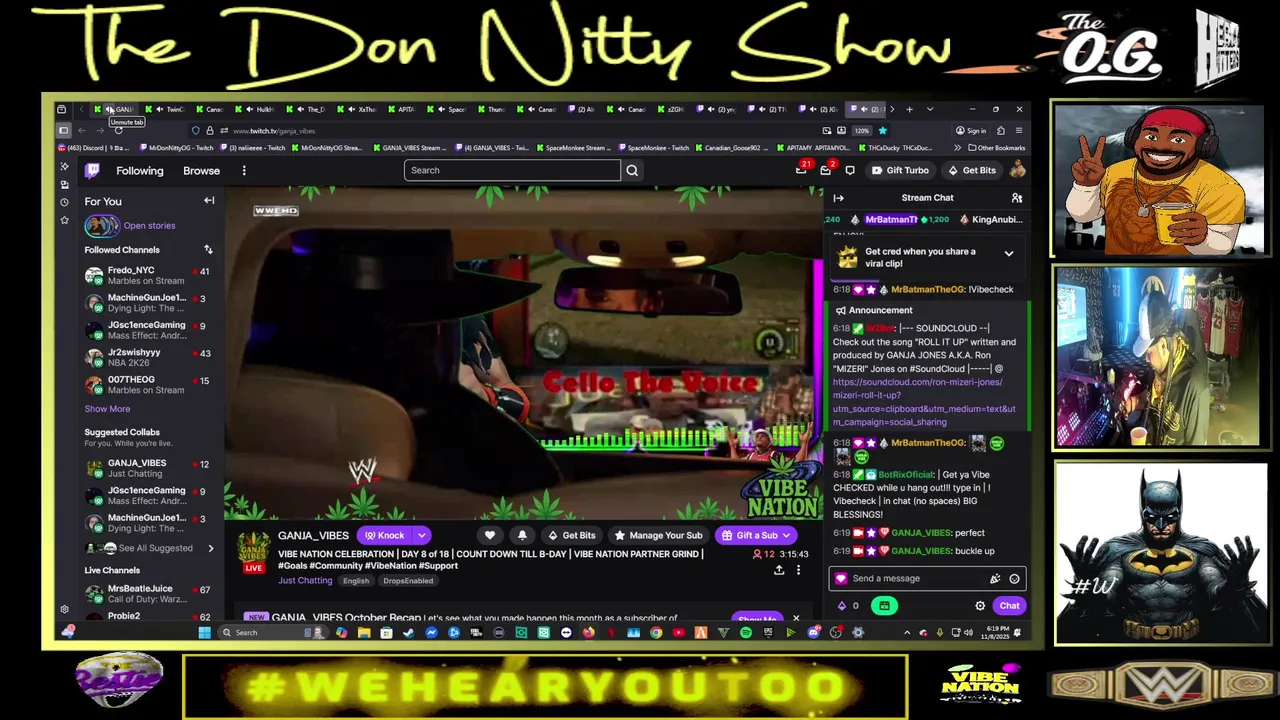Open the whispers speech bubble icon
The height and width of the screenshot is (720, 1280).
[849, 170]
